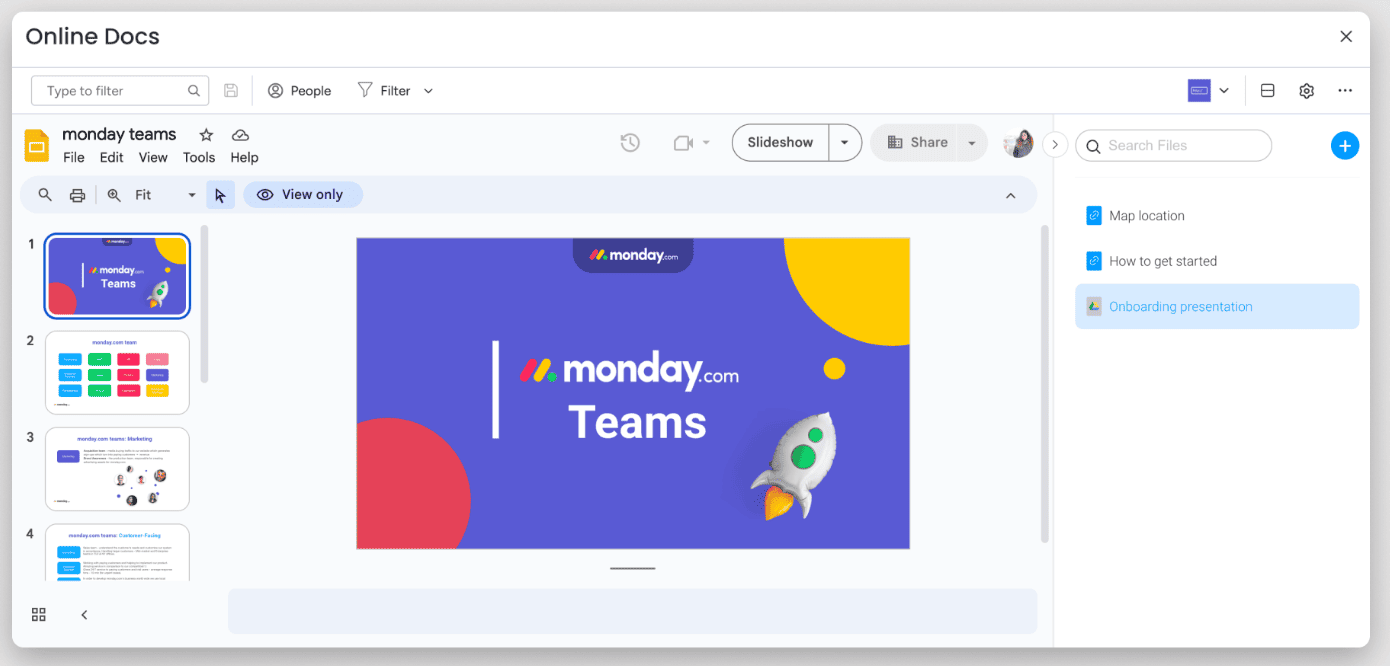Select slide 3 thumbnail
The image size is (1390, 666).
(x=116, y=468)
